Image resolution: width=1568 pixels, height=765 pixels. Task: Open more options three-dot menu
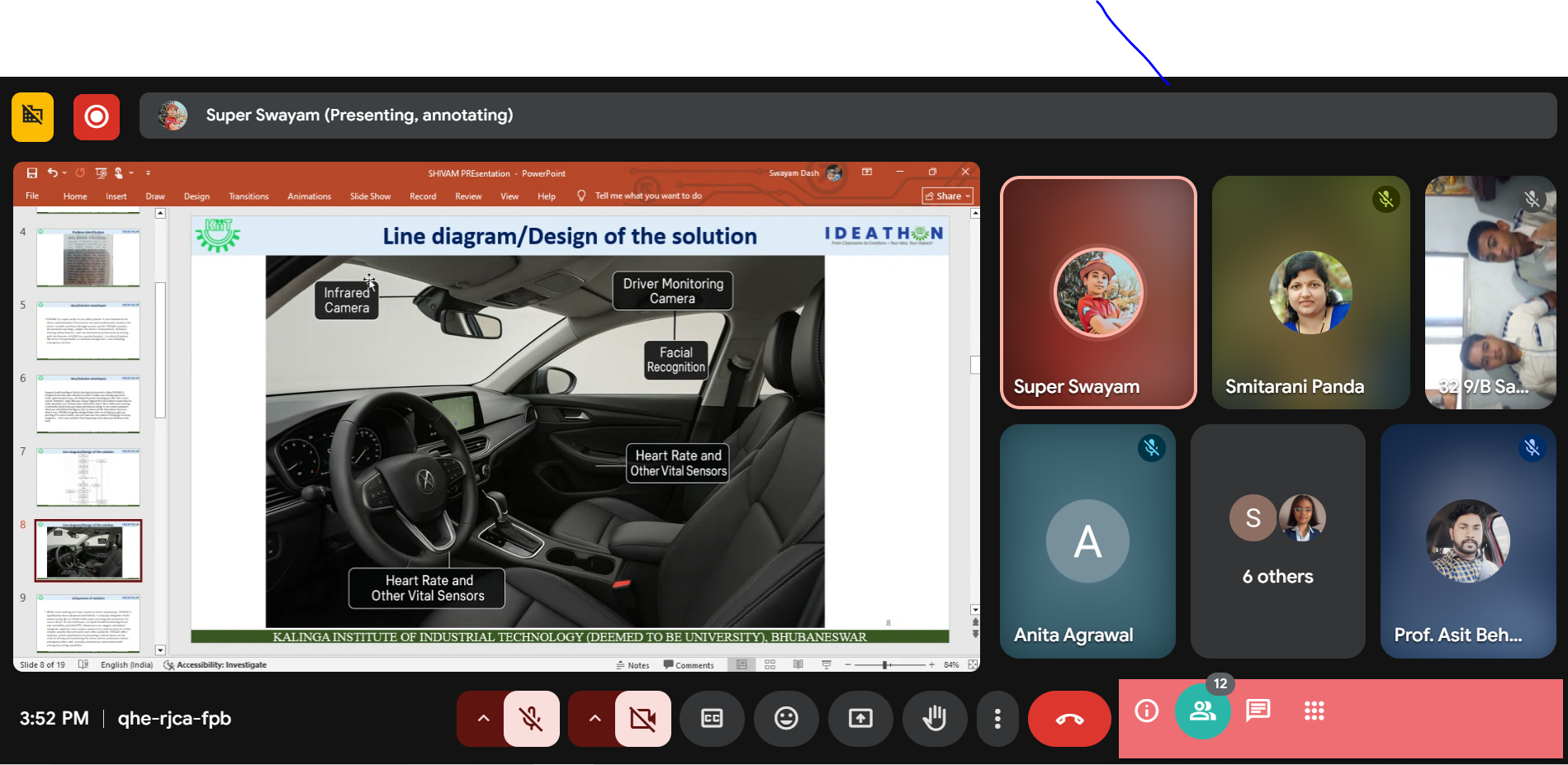997,719
